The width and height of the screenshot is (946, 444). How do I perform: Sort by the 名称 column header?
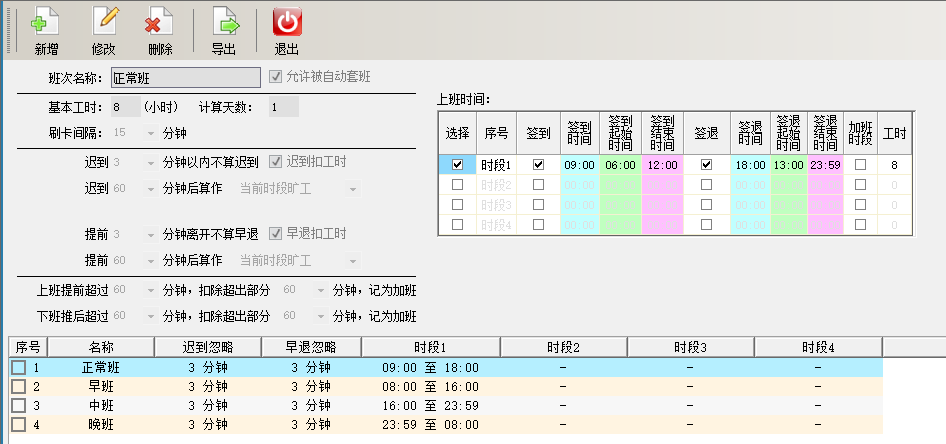(101, 347)
